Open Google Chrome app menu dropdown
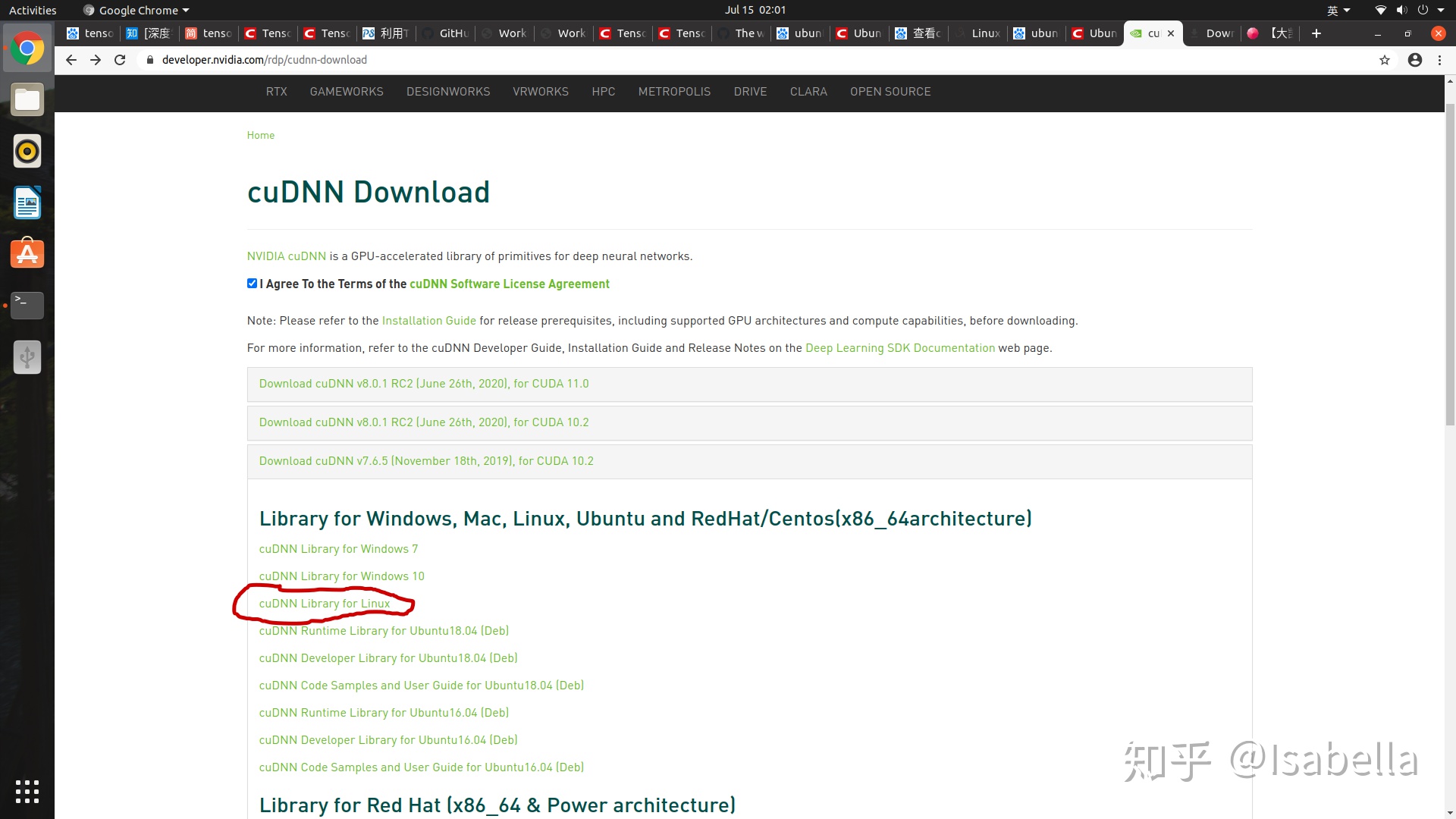This screenshot has width=1456, height=819. [x=136, y=10]
